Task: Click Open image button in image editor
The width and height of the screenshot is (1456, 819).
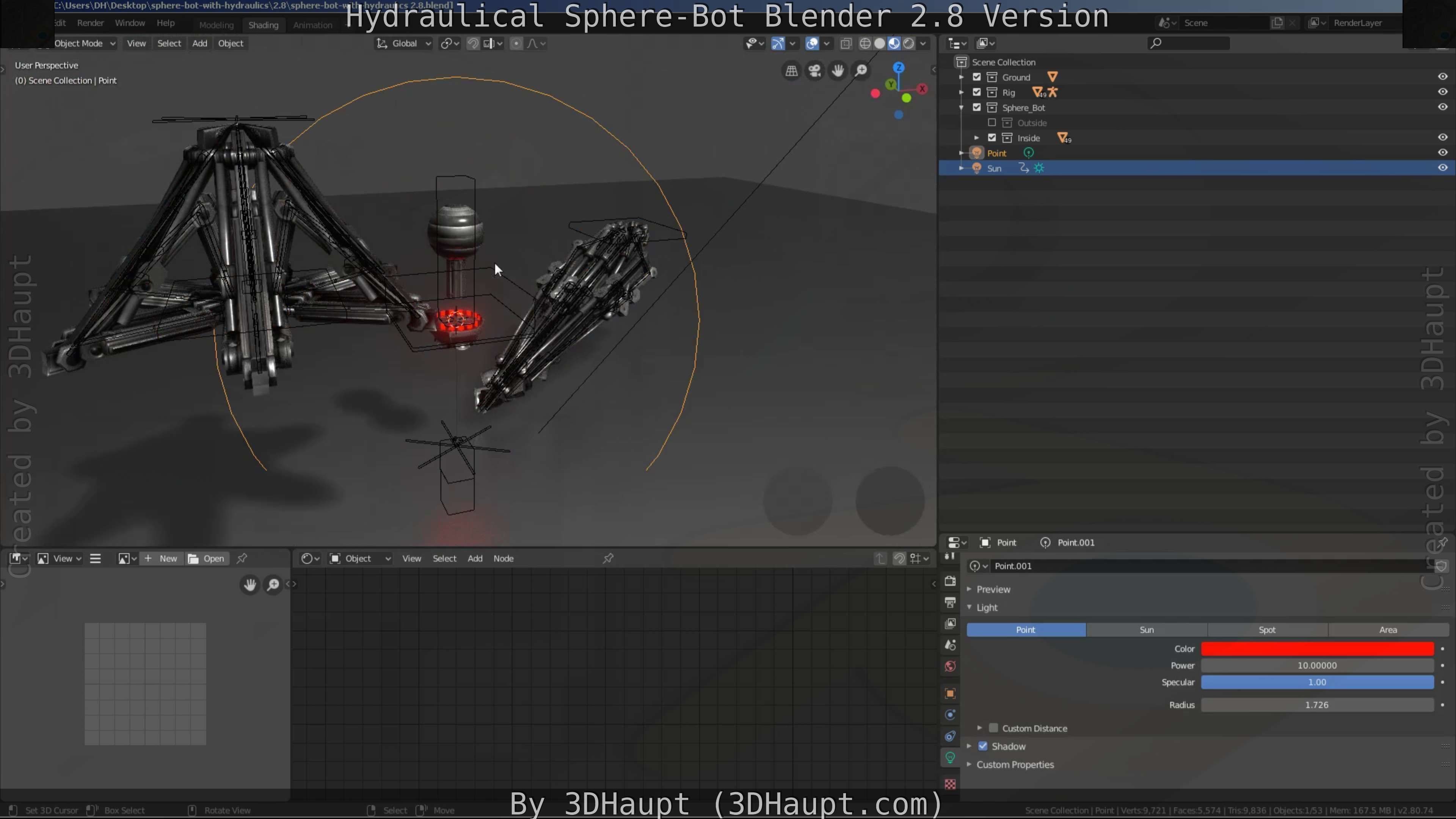Action: click(207, 559)
